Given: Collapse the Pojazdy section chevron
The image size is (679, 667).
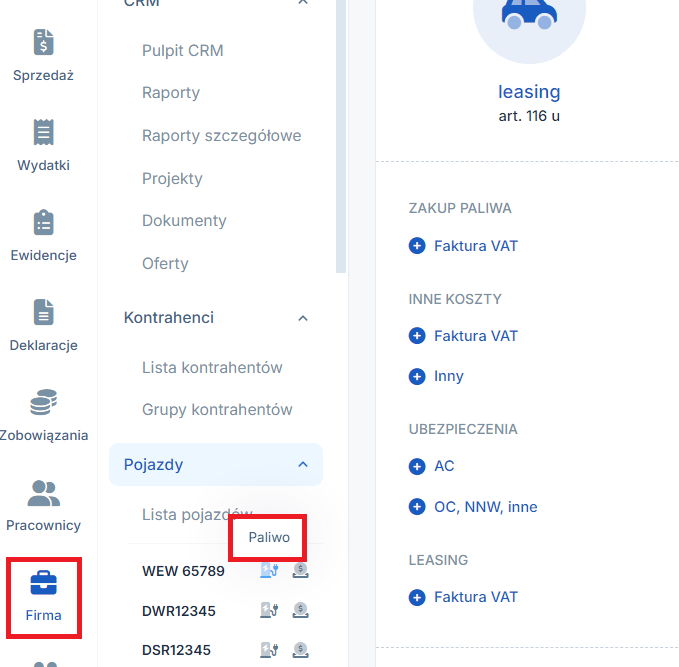Looking at the screenshot, I should click(x=303, y=465).
